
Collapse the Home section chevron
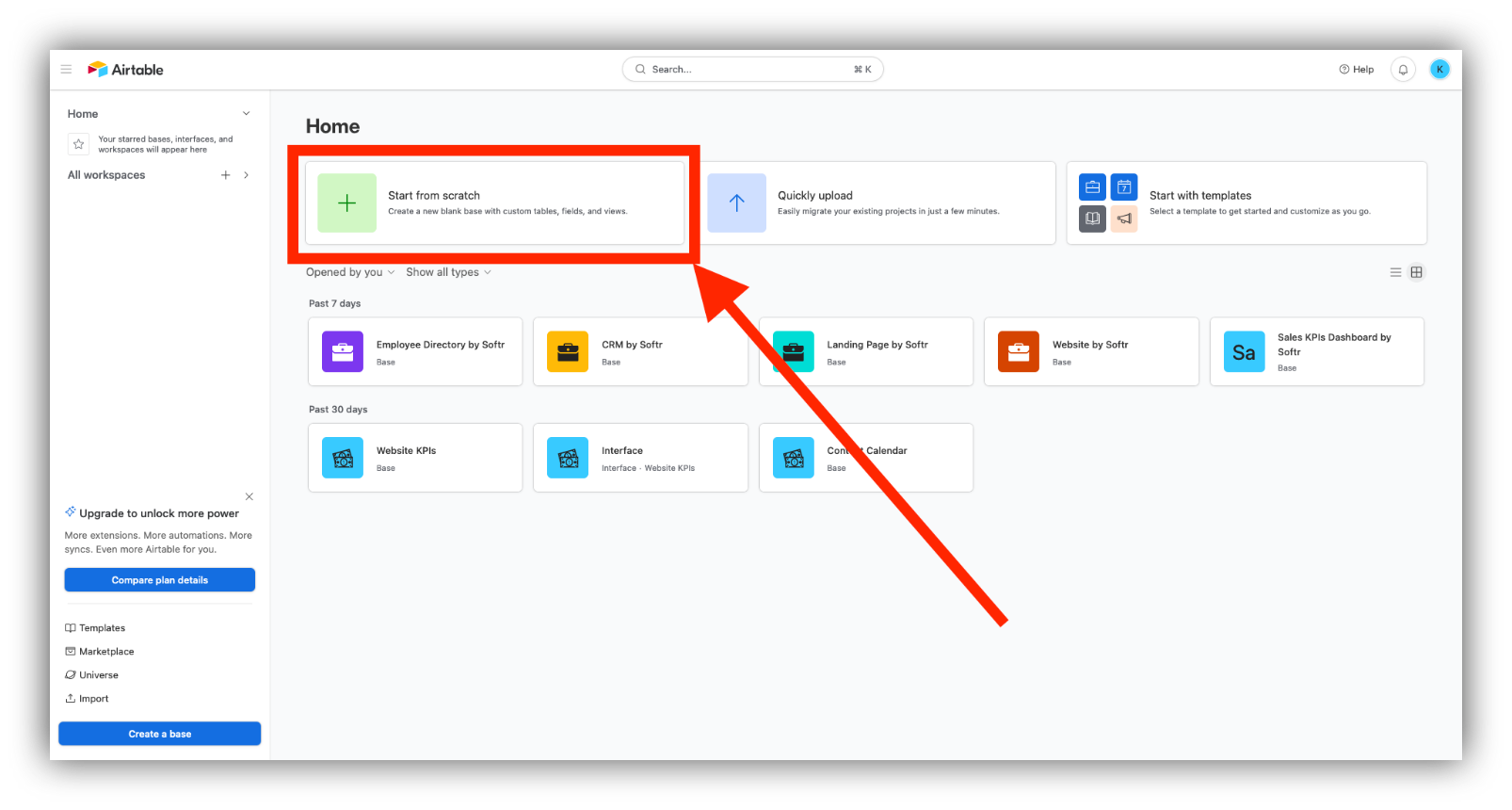click(247, 114)
